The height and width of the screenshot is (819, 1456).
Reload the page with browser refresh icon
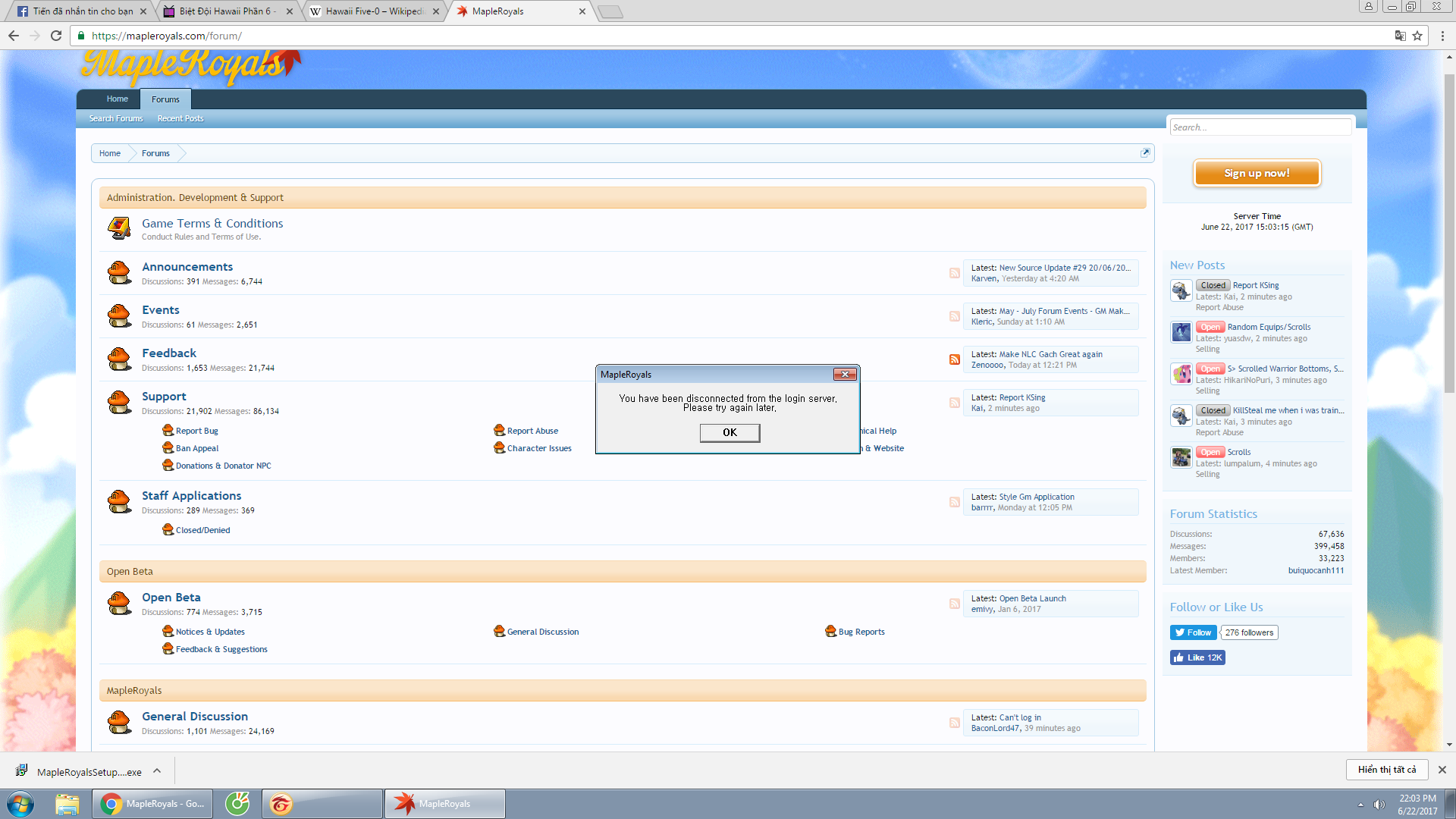(55, 36)
